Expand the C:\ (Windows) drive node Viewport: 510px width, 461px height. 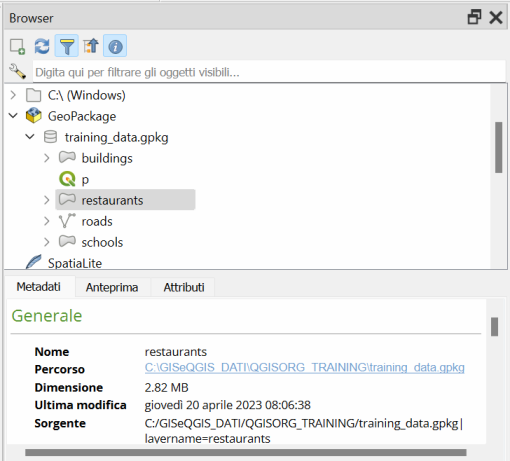(x=13, y=95)
